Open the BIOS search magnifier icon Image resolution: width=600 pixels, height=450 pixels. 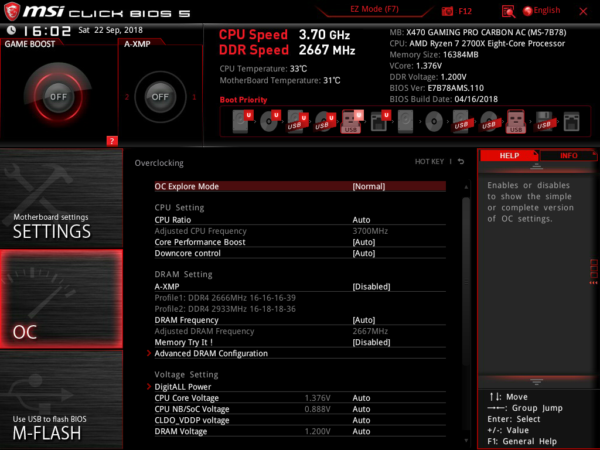click(508, 11)
